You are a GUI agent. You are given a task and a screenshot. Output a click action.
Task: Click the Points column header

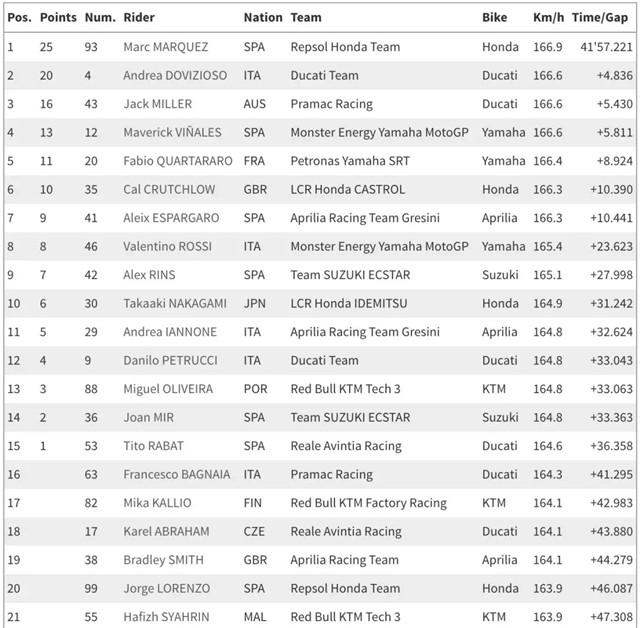(x=57, y=18)
